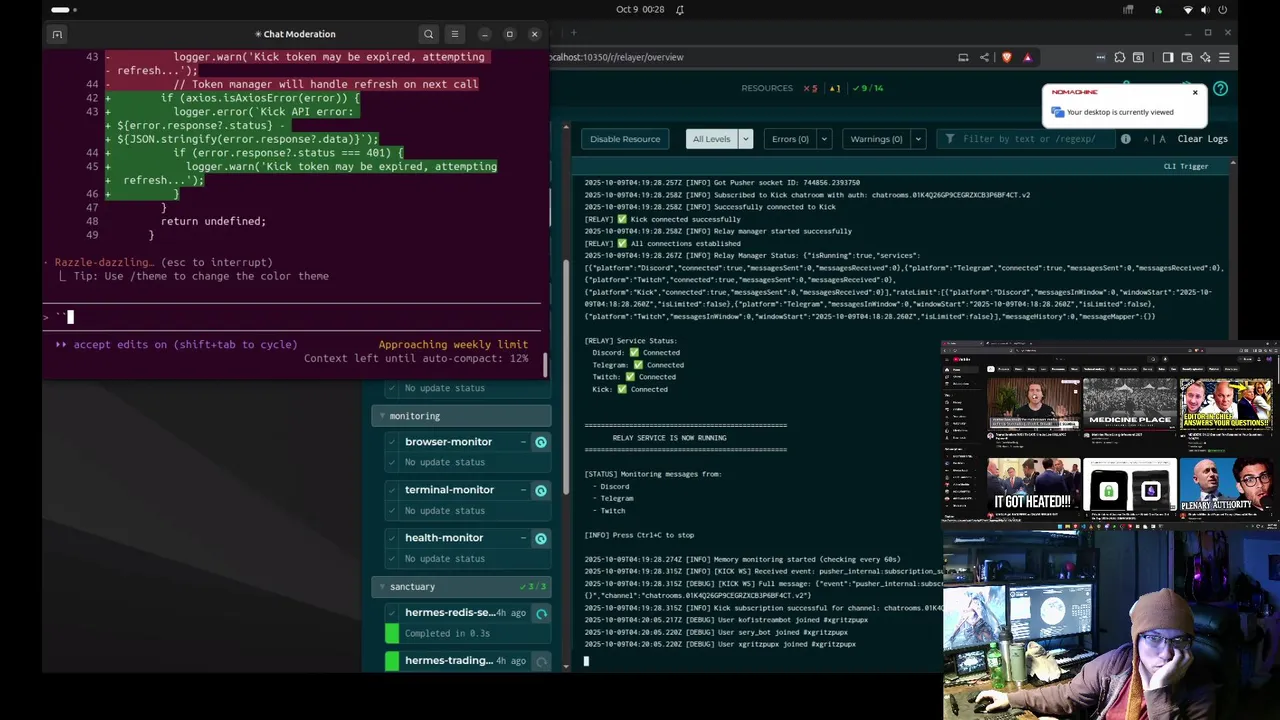Click the Brave Rewards triangle icon

[x=1027, y=57]
